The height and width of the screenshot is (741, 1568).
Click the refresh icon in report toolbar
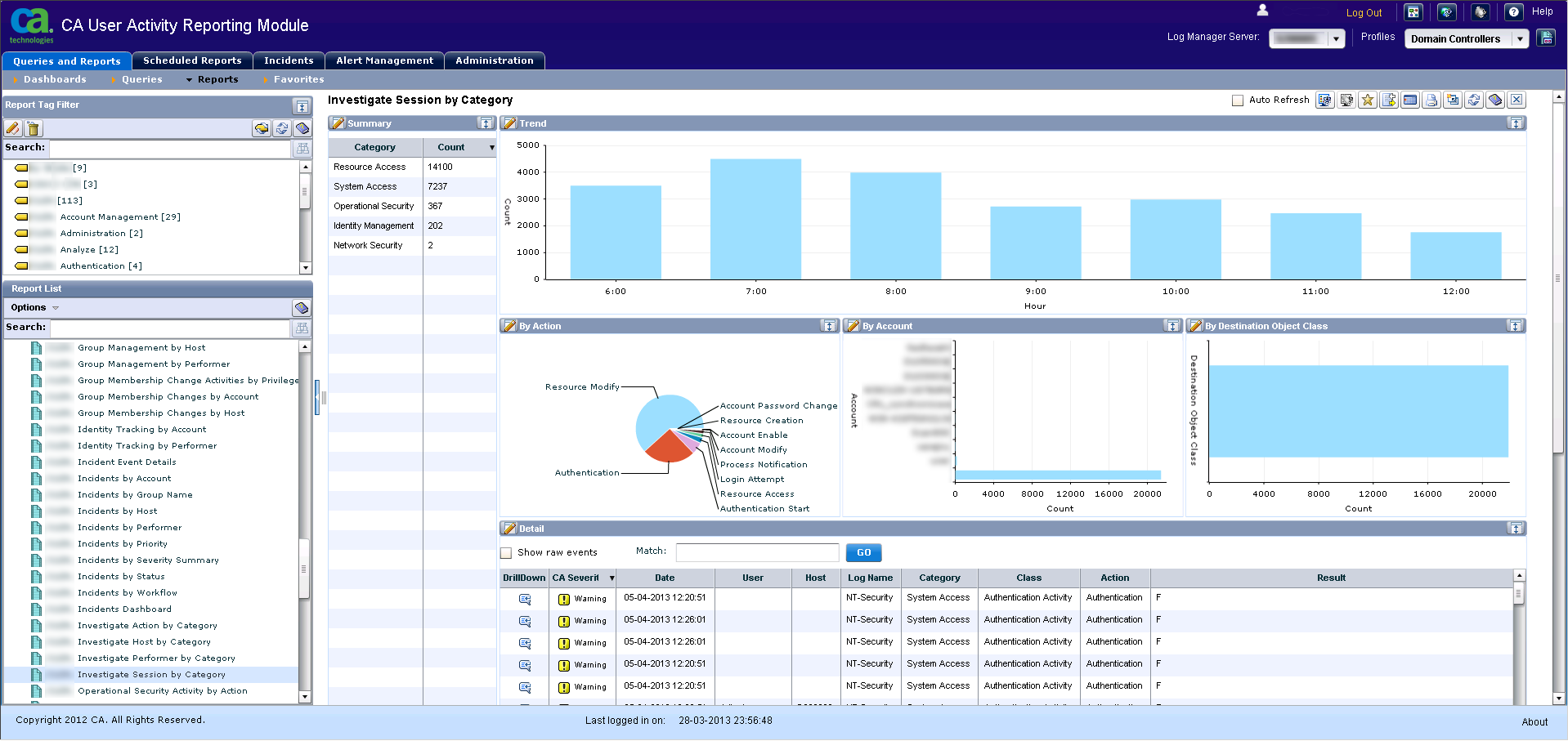pyautogui.click(x=1474, y=100)
